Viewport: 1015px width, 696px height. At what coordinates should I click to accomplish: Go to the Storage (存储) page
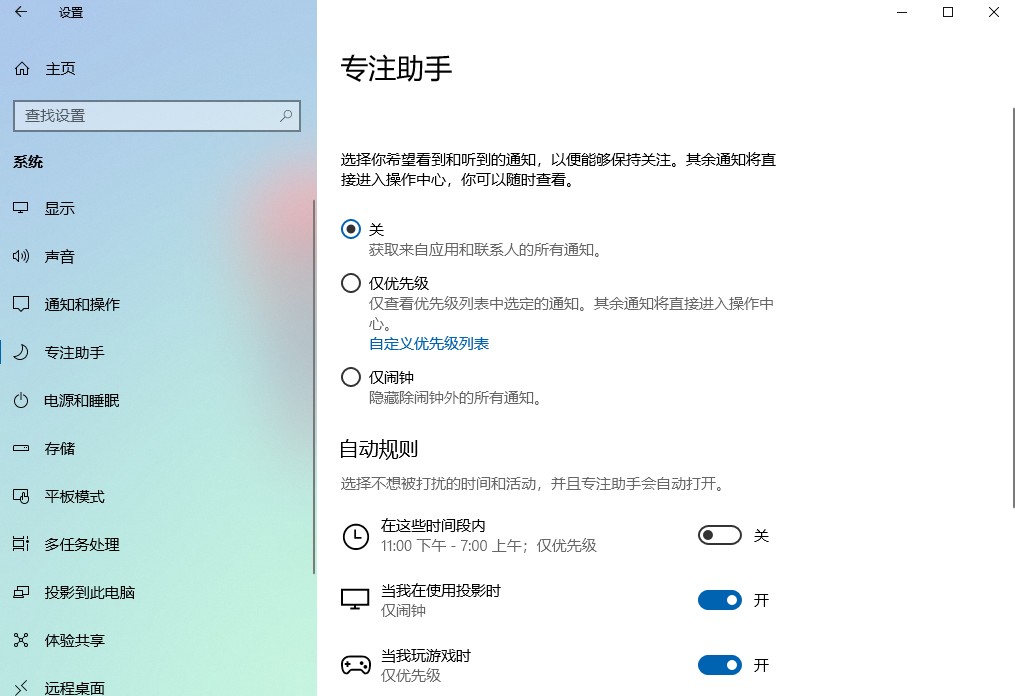(x=60, y=449)
